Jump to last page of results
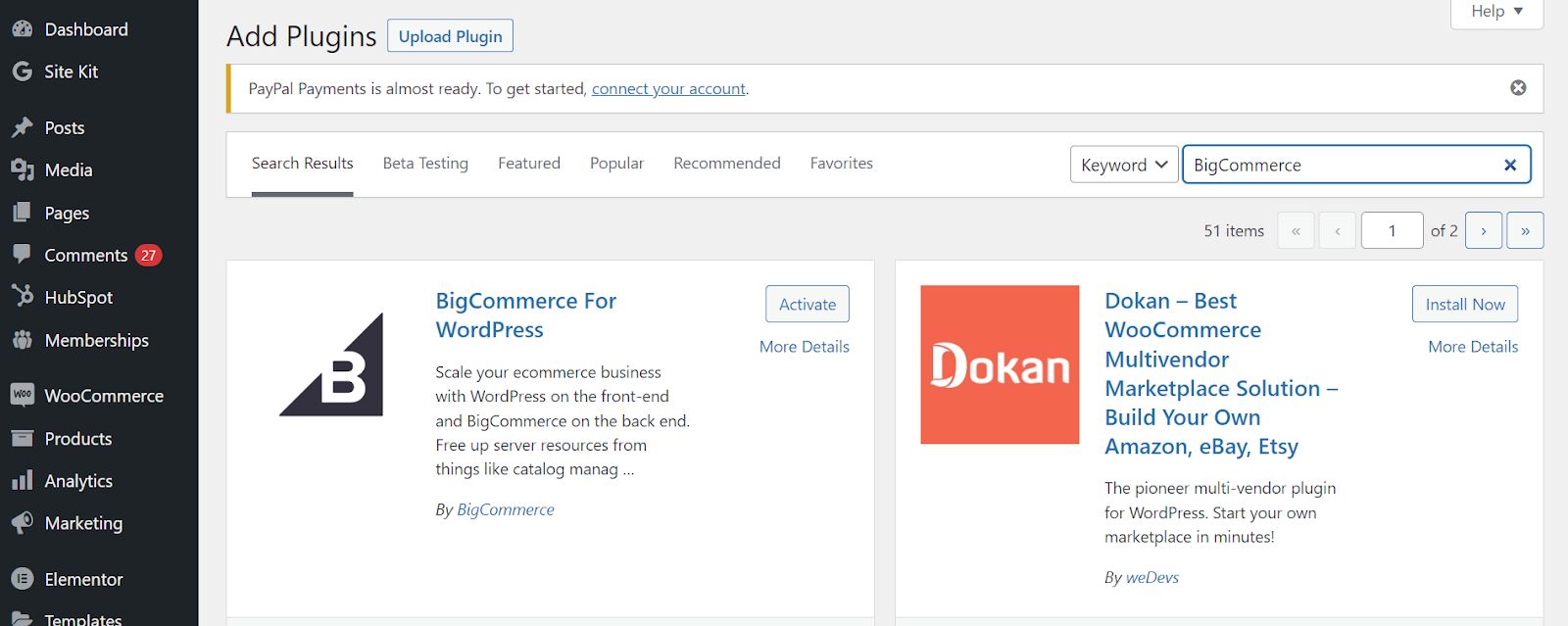The image size is (1568, 626). pyautogui.click(x=1525, y=230)
